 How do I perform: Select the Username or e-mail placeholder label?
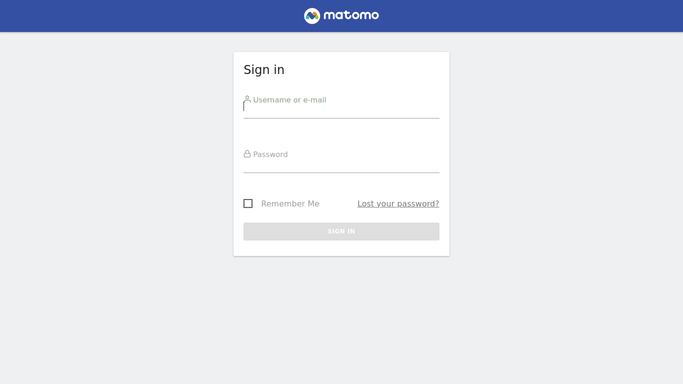click(290, 100)
